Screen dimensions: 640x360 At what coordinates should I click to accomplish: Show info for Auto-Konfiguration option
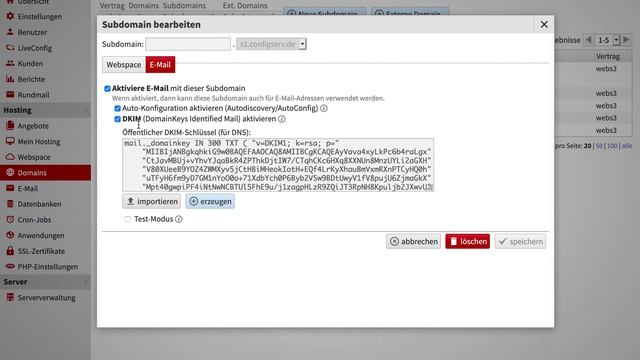tap(324, 108)
